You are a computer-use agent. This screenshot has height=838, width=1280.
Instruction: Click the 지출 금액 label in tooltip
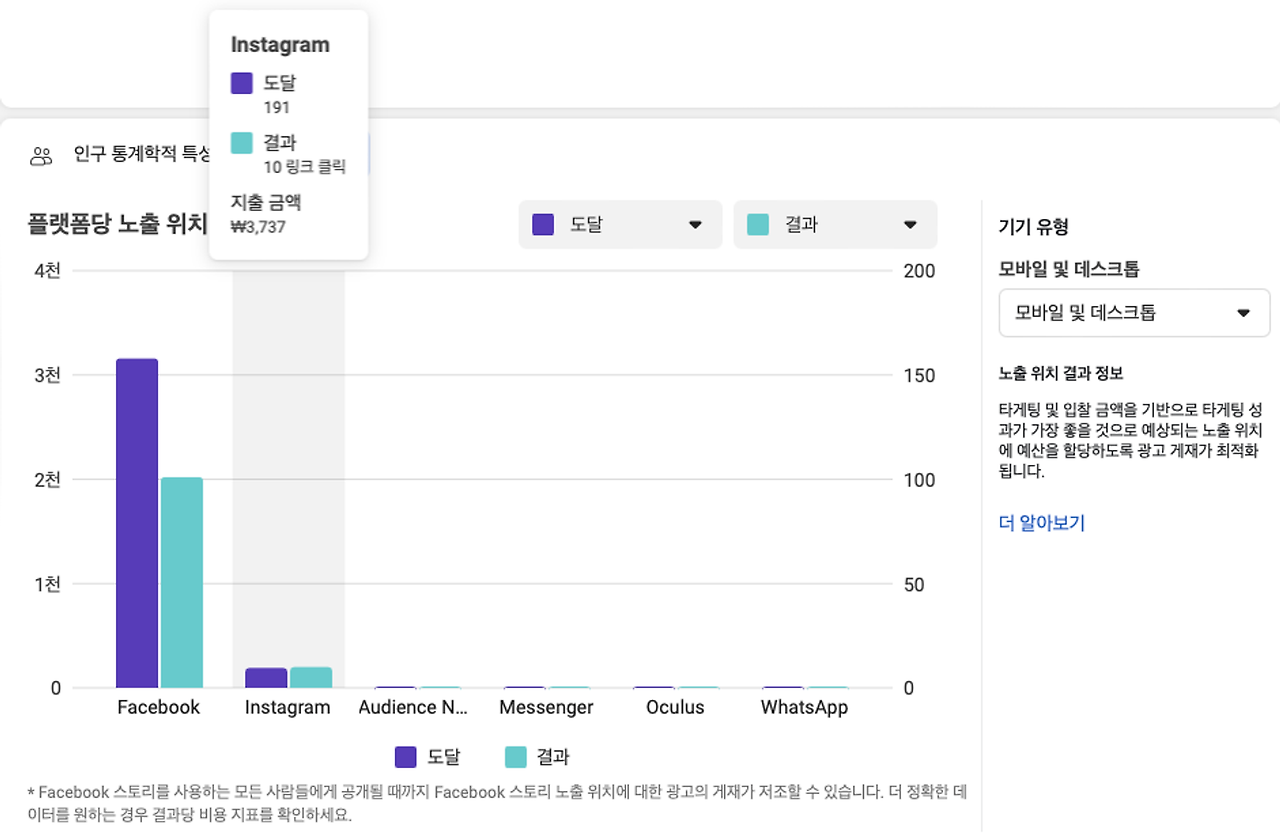(266, 203)
